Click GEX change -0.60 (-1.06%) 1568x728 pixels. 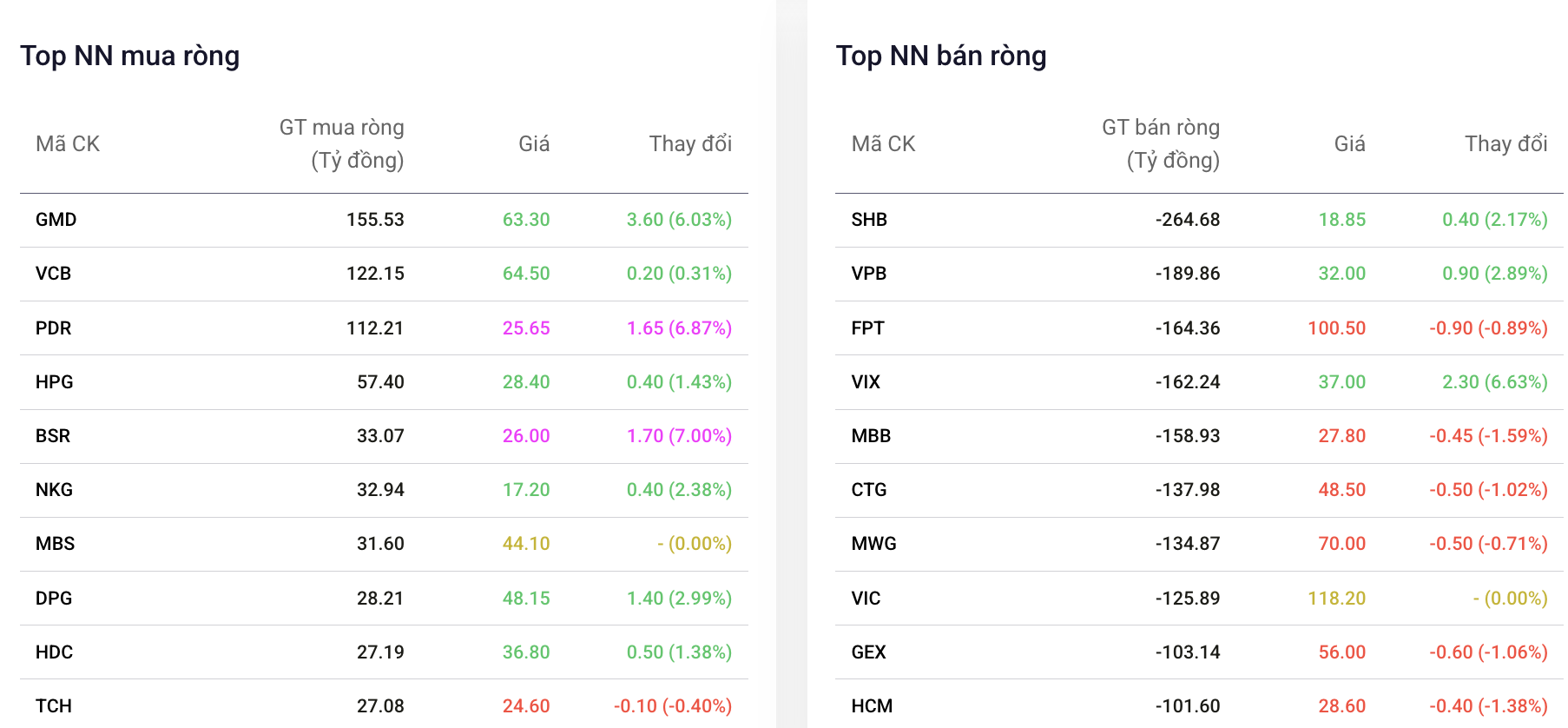(x=1489, y=652)
